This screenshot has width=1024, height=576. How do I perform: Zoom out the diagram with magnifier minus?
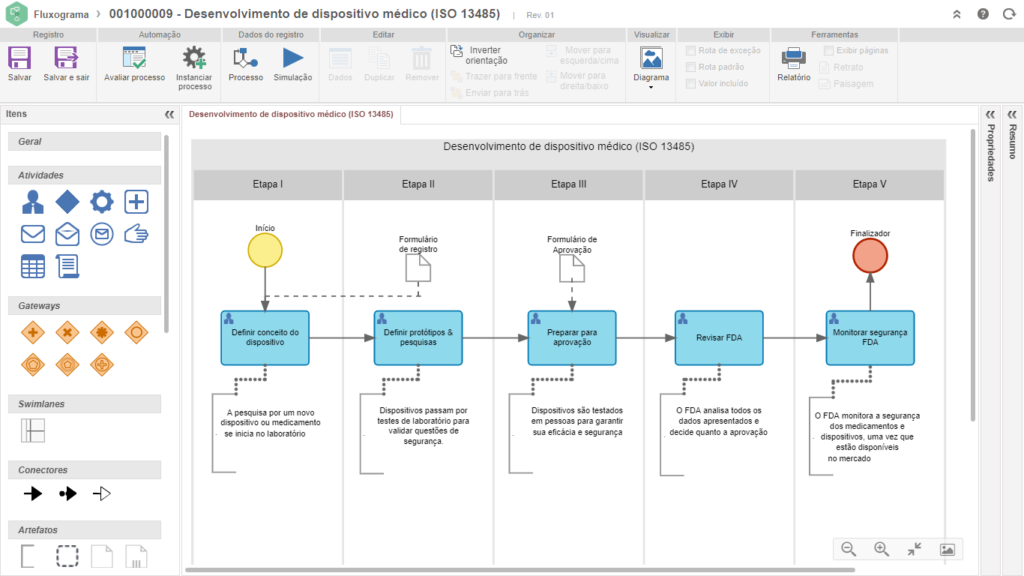[849, 549]
